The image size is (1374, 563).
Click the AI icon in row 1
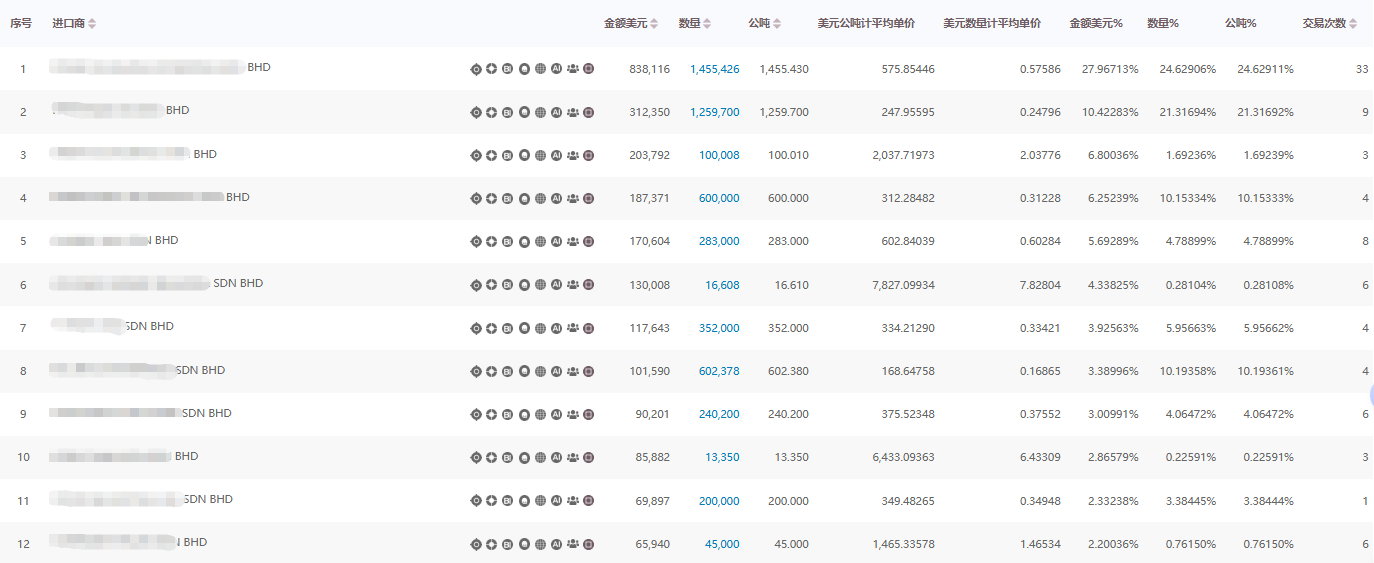(x=556, y=69)
